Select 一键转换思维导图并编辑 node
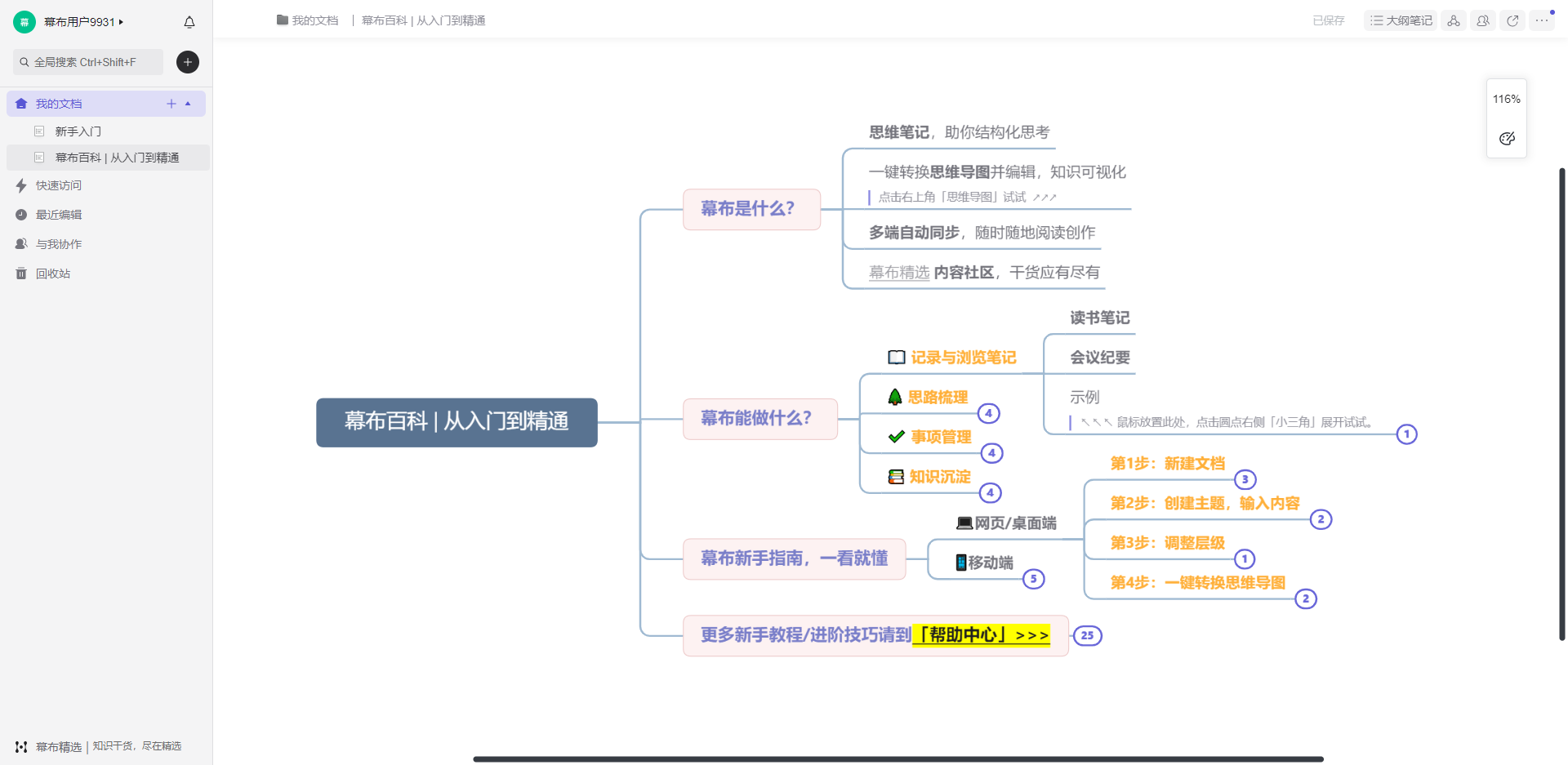 point(997,172)
